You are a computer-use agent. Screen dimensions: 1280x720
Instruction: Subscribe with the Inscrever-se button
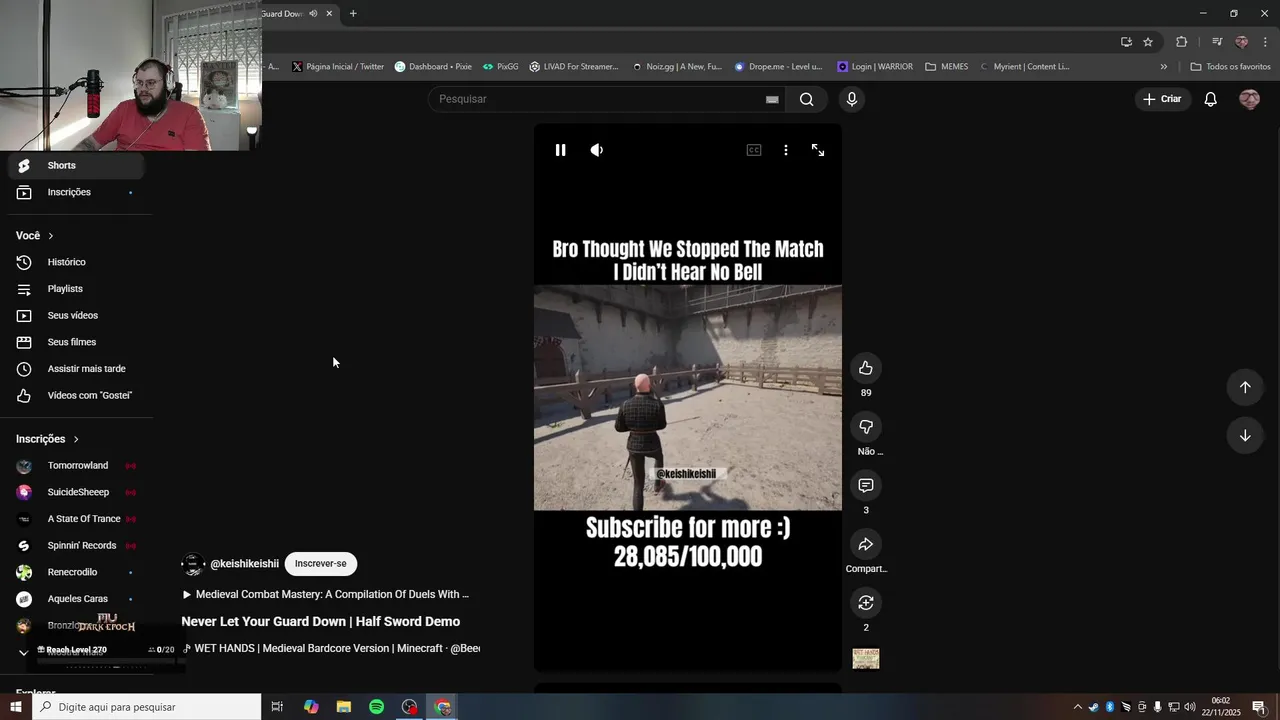click(320, 564)
